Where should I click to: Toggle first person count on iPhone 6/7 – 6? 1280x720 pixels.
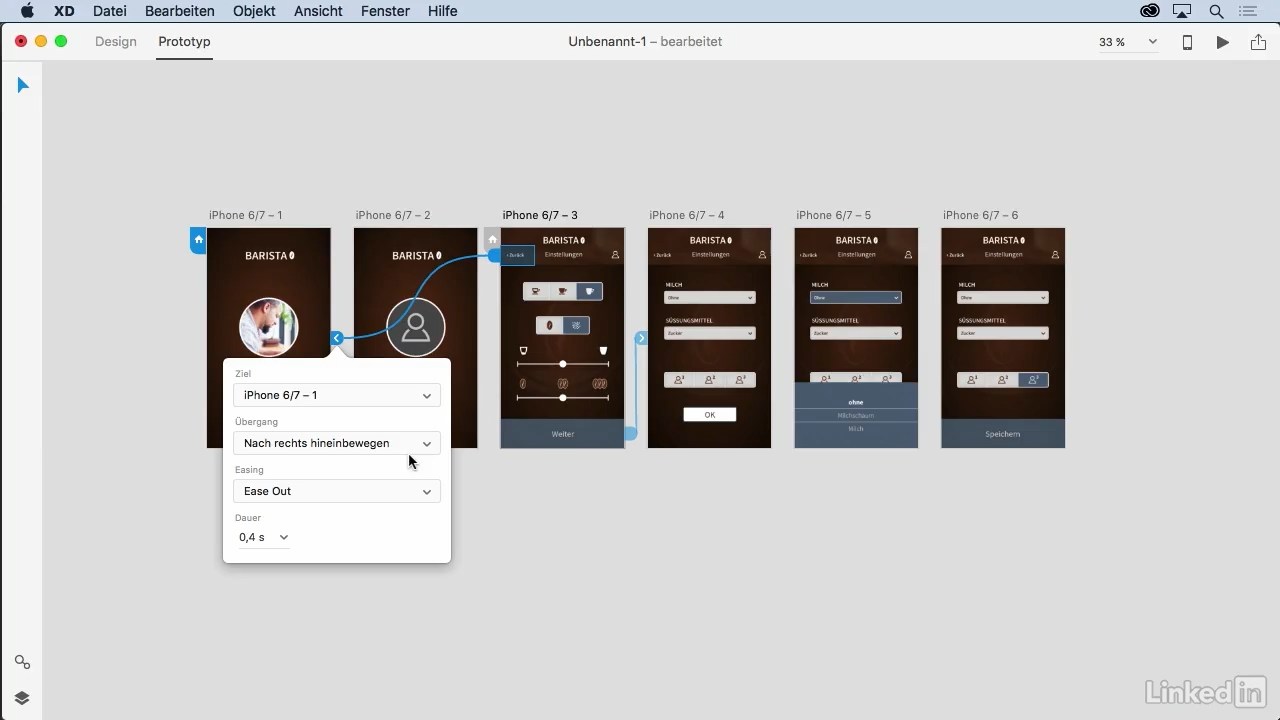click(972, 380)
